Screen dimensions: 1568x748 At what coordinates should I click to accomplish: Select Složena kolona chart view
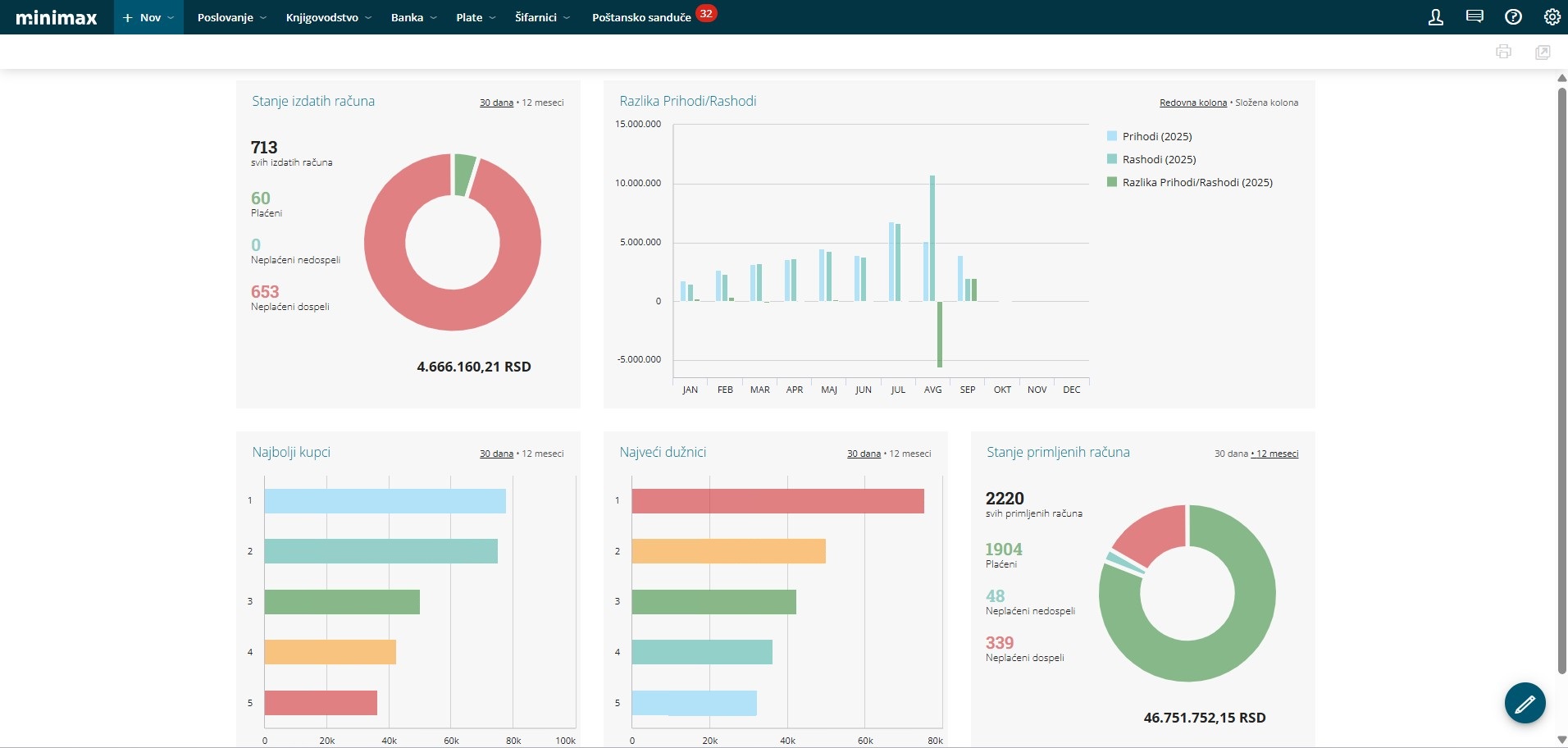1266,103
